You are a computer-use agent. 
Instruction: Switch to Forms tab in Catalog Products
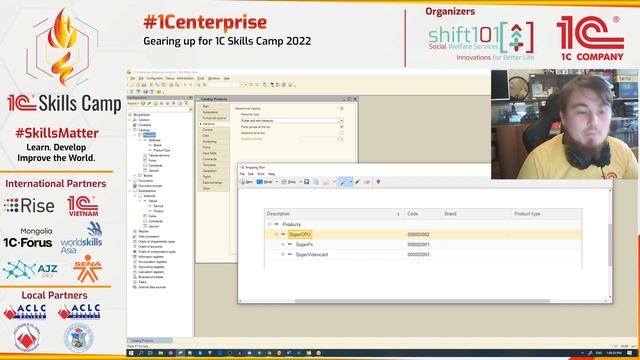(214, 147)
